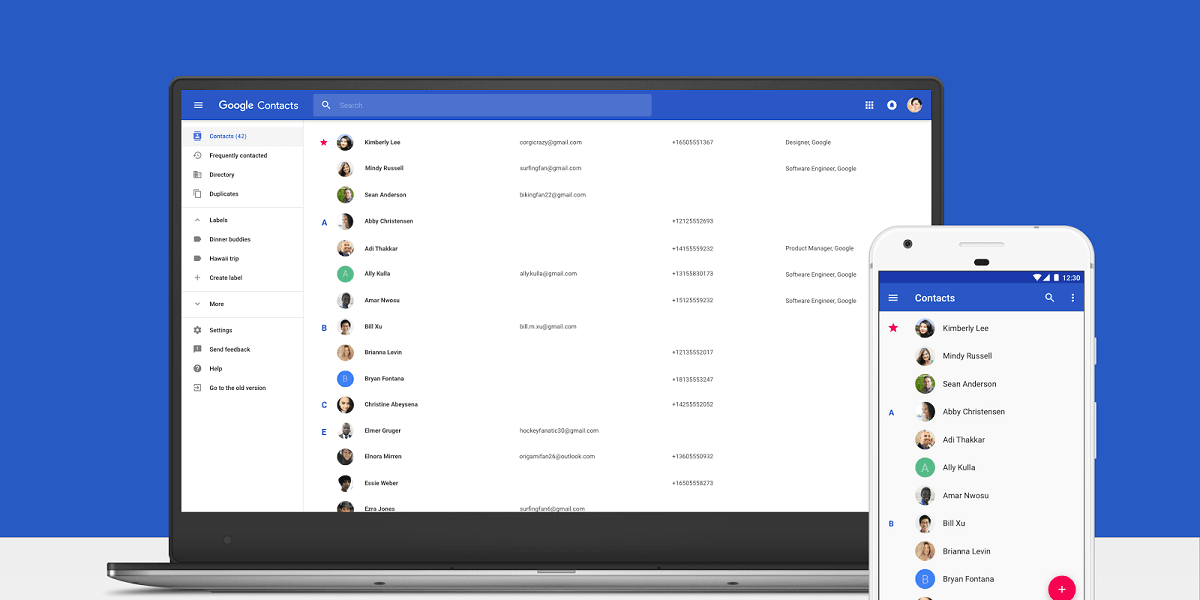
Task: Open the three-dot overflow menu on phone
Action: tap(1073, 298)
